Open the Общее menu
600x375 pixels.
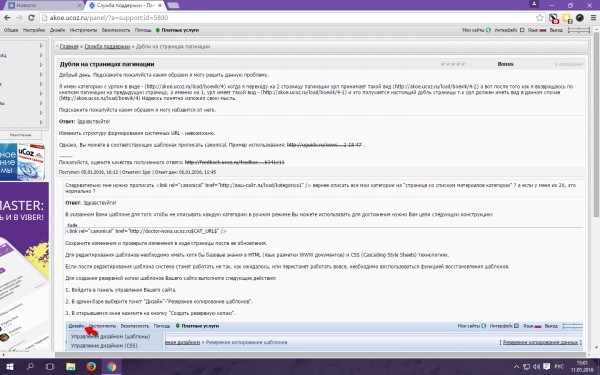pos(11,30)
